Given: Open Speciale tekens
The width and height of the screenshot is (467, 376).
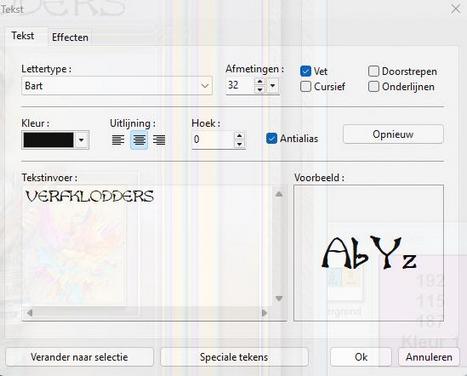Looking at the screenshot, I should click(x=234, y=357).
